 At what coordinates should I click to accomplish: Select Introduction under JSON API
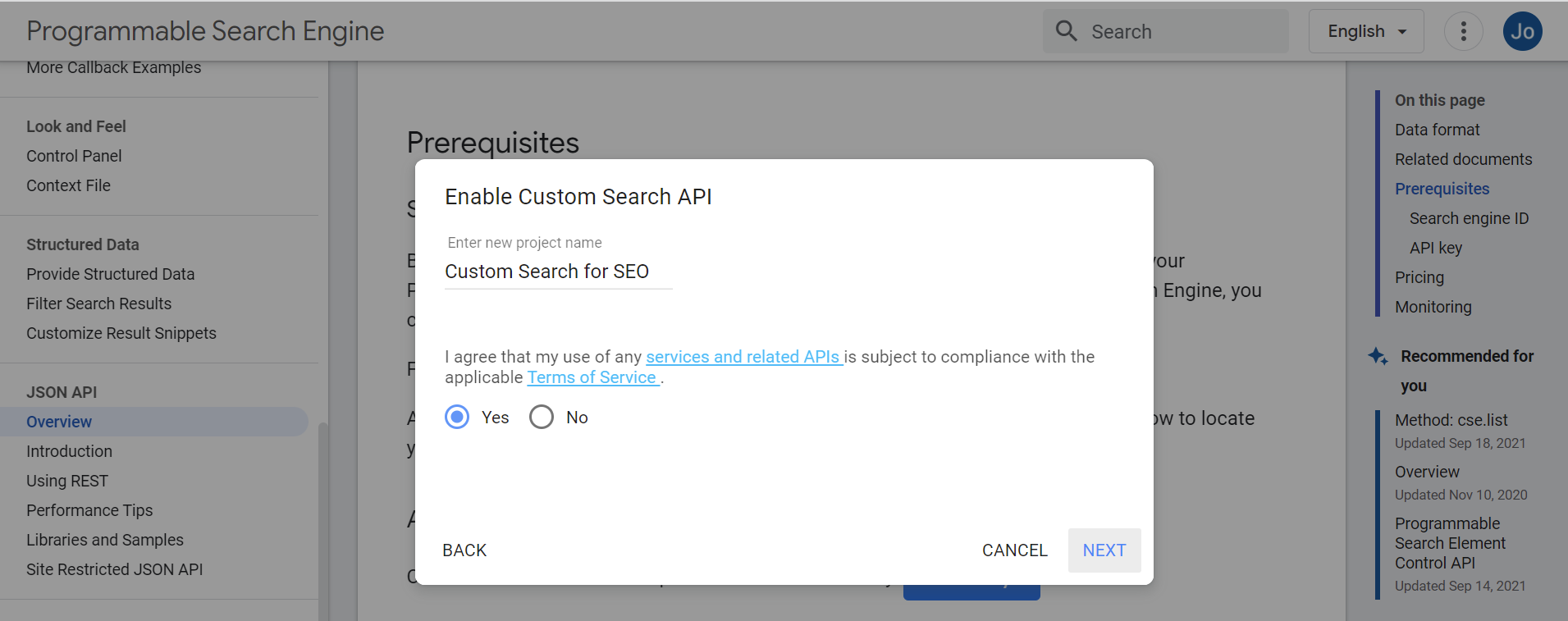pyautogui.click(x=69, y=450)
